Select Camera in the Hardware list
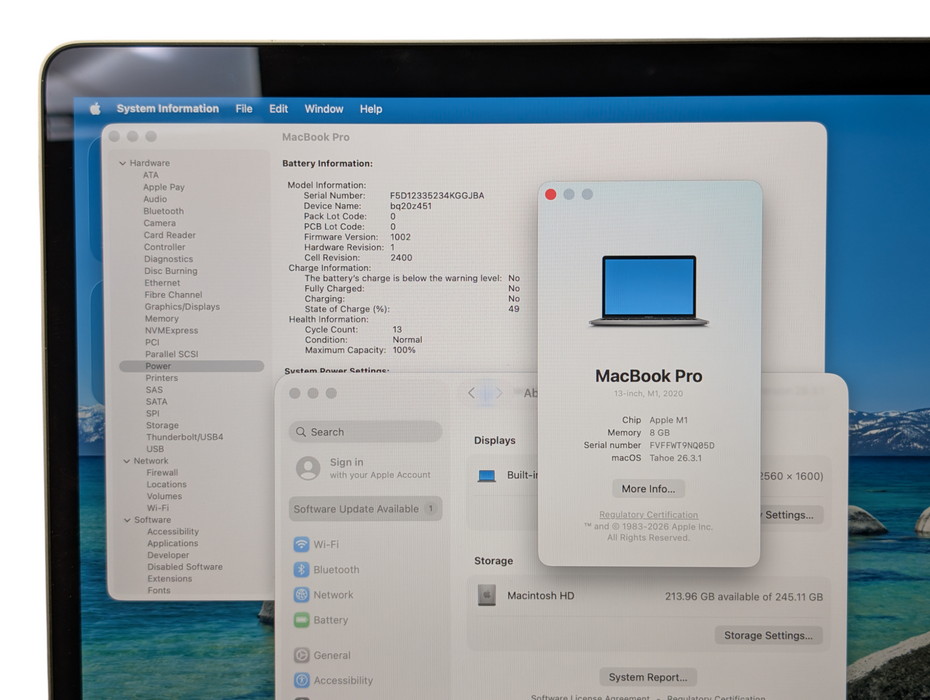Screen dimensions: 930x700 click(160, 223)
